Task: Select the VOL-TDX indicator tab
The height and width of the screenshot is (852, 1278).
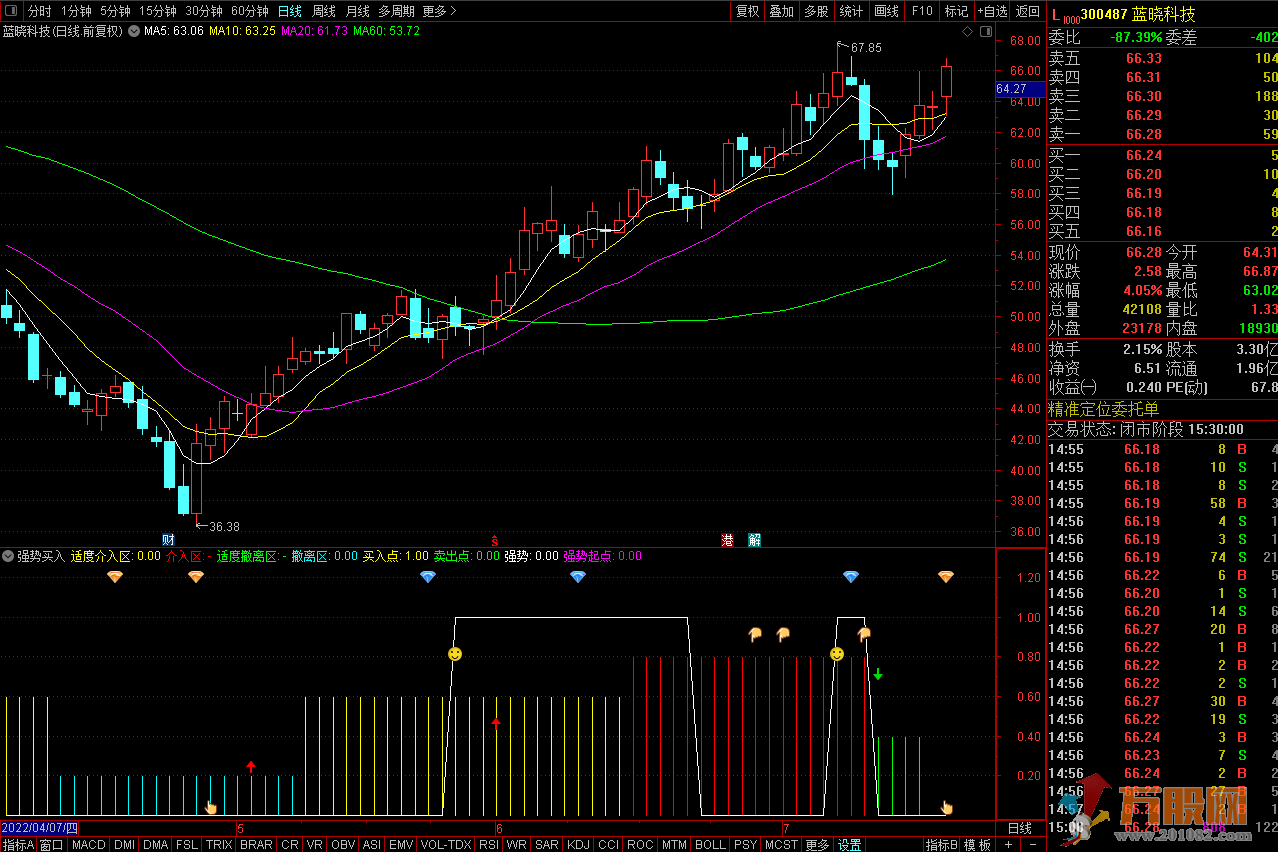Action: [445, 845]
